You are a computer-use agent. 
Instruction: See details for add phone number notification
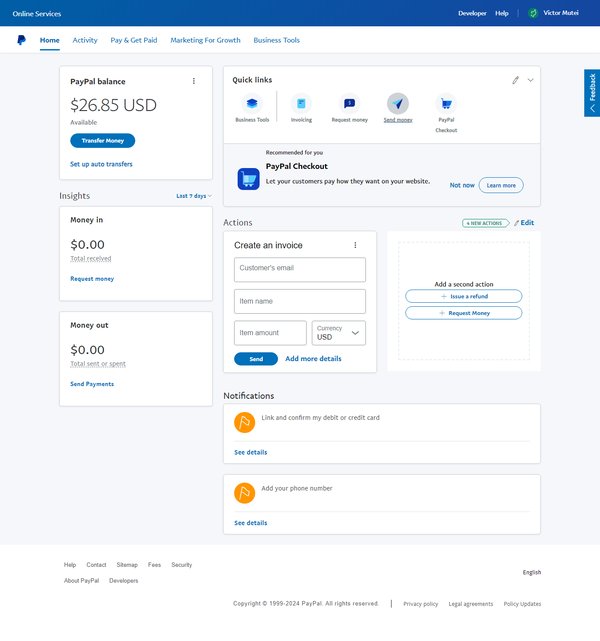251,523
